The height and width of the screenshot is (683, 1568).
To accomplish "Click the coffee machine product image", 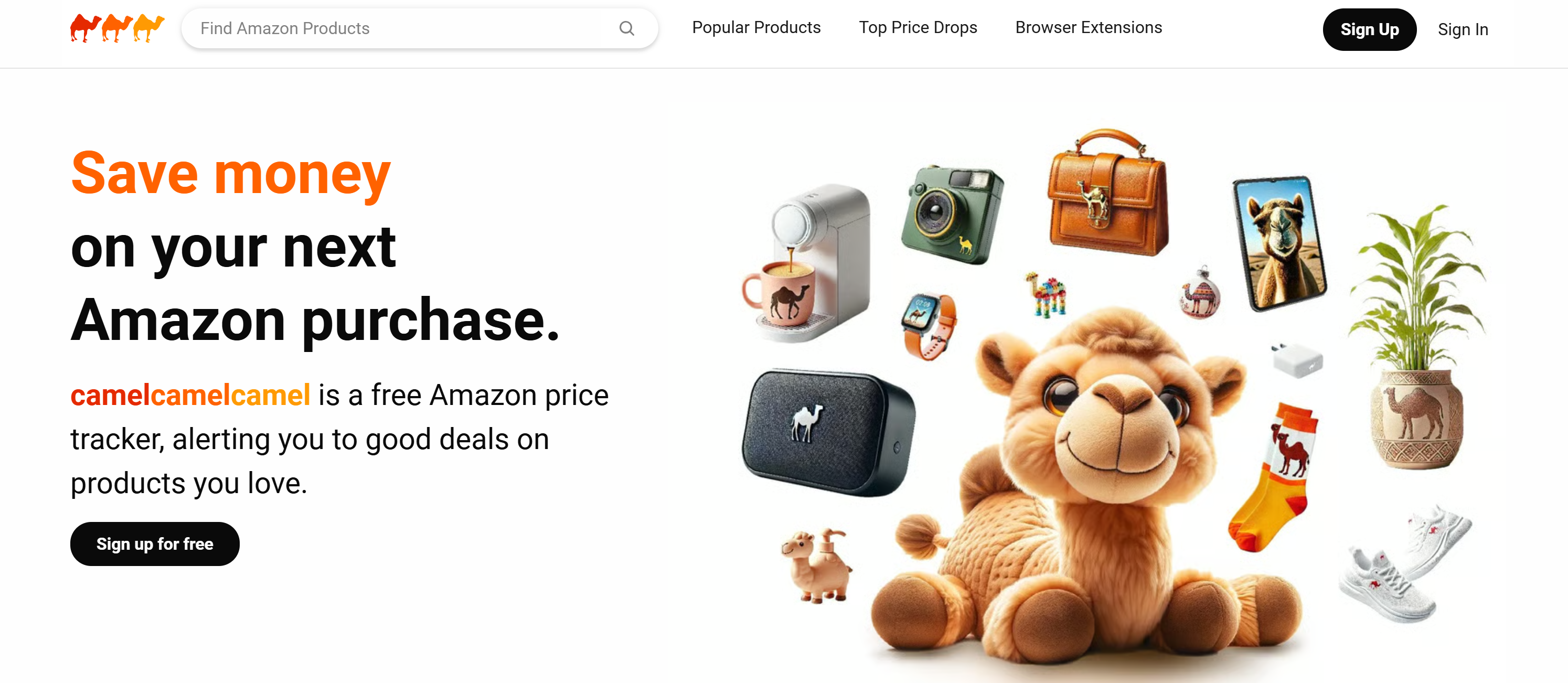I will pyautogui.click(x=806, y=262).
